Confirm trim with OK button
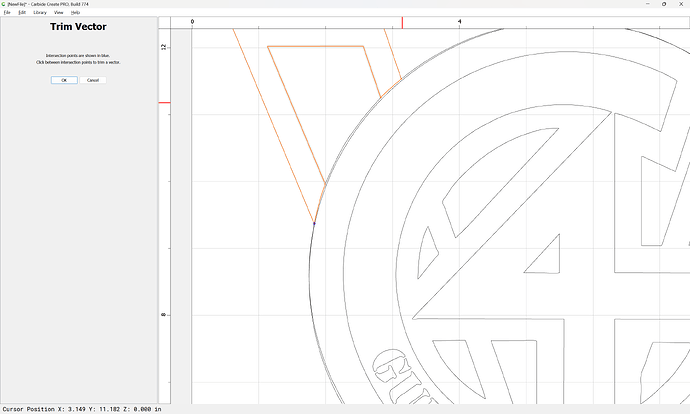690x414 pixels. [64, 80]
